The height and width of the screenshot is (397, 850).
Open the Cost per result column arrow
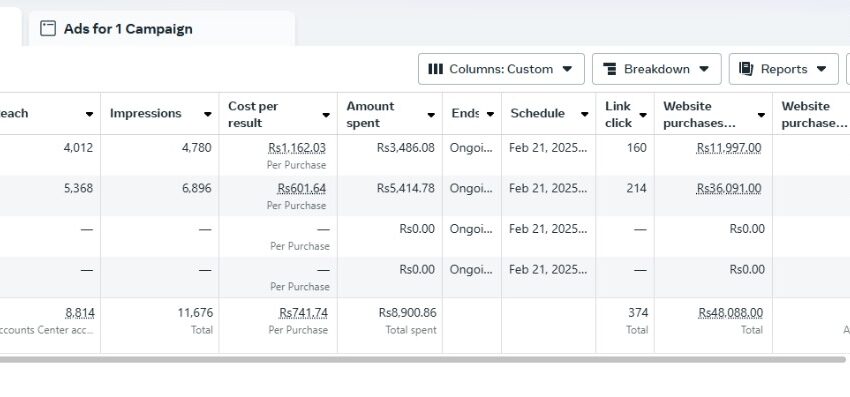(x=326, y=115)
